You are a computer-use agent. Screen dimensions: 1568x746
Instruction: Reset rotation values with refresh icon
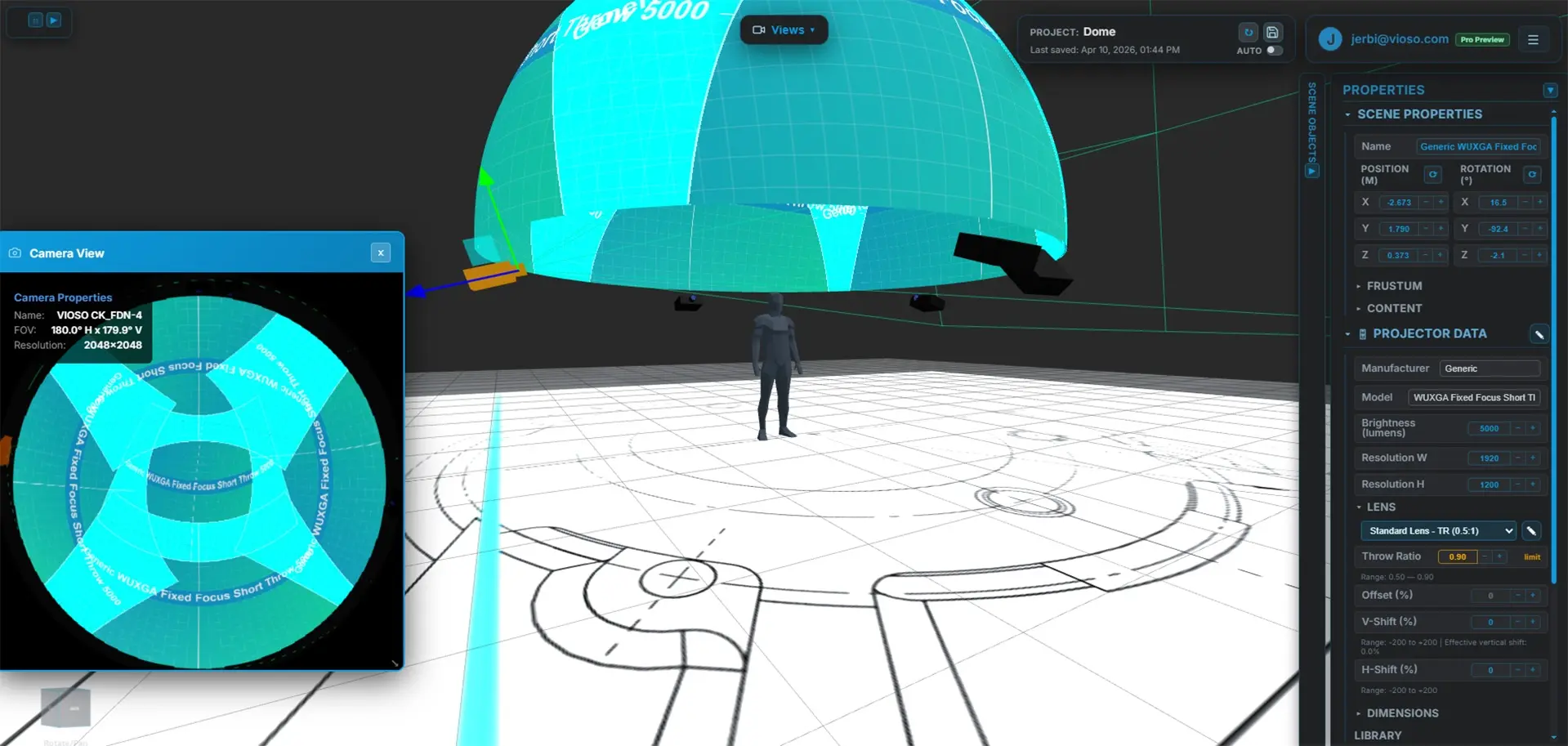click(1532, 175)
